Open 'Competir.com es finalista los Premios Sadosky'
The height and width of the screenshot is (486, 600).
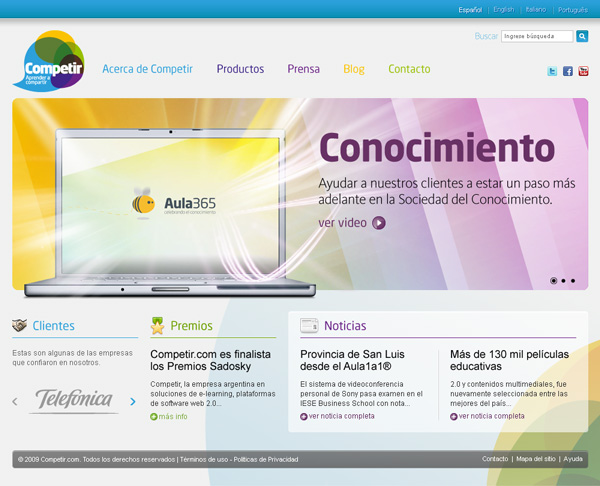210,360
